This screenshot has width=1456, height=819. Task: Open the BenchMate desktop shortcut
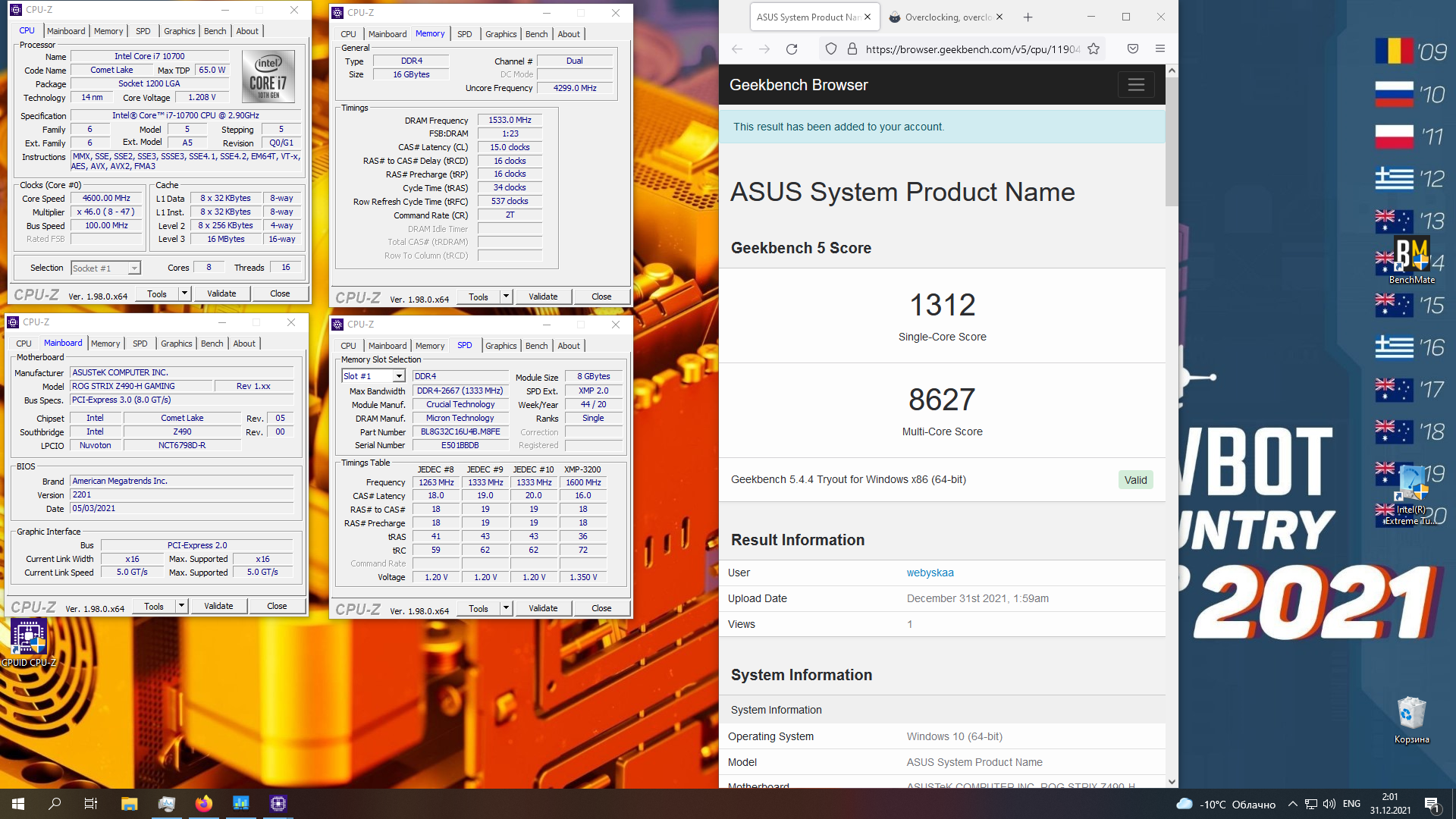1411,260
